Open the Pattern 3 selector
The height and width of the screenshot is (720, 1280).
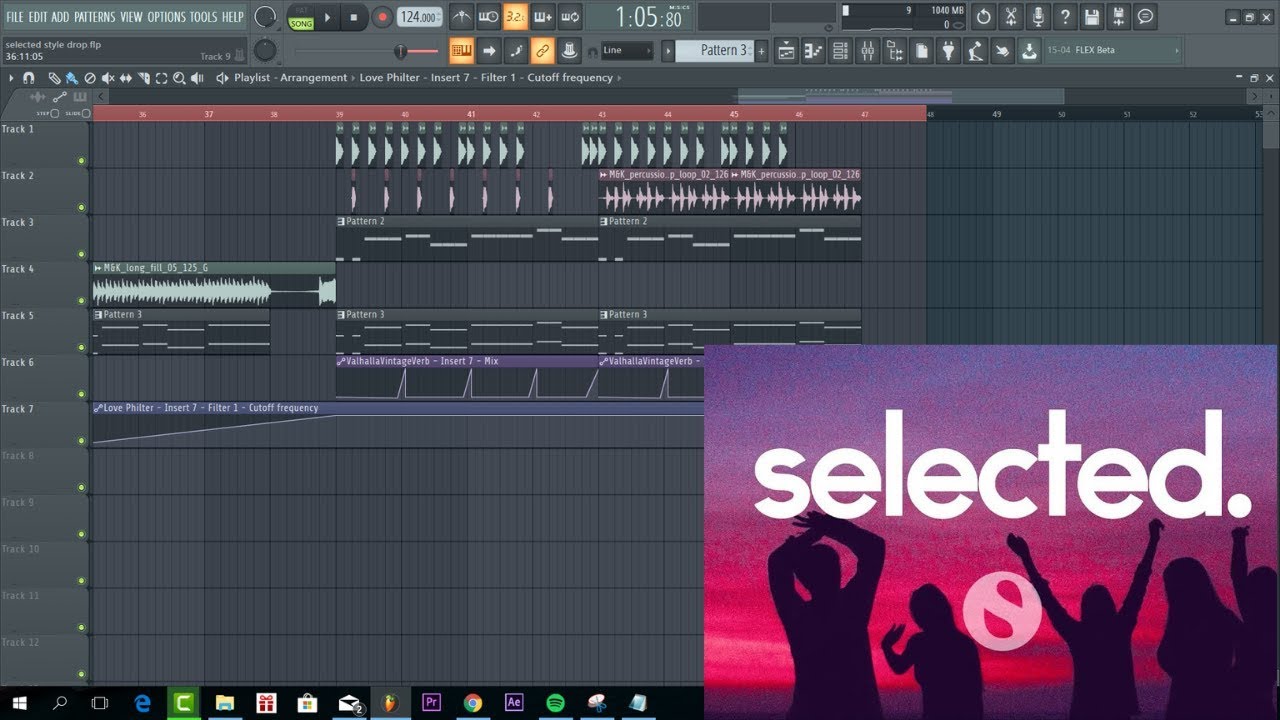[715, 50]
